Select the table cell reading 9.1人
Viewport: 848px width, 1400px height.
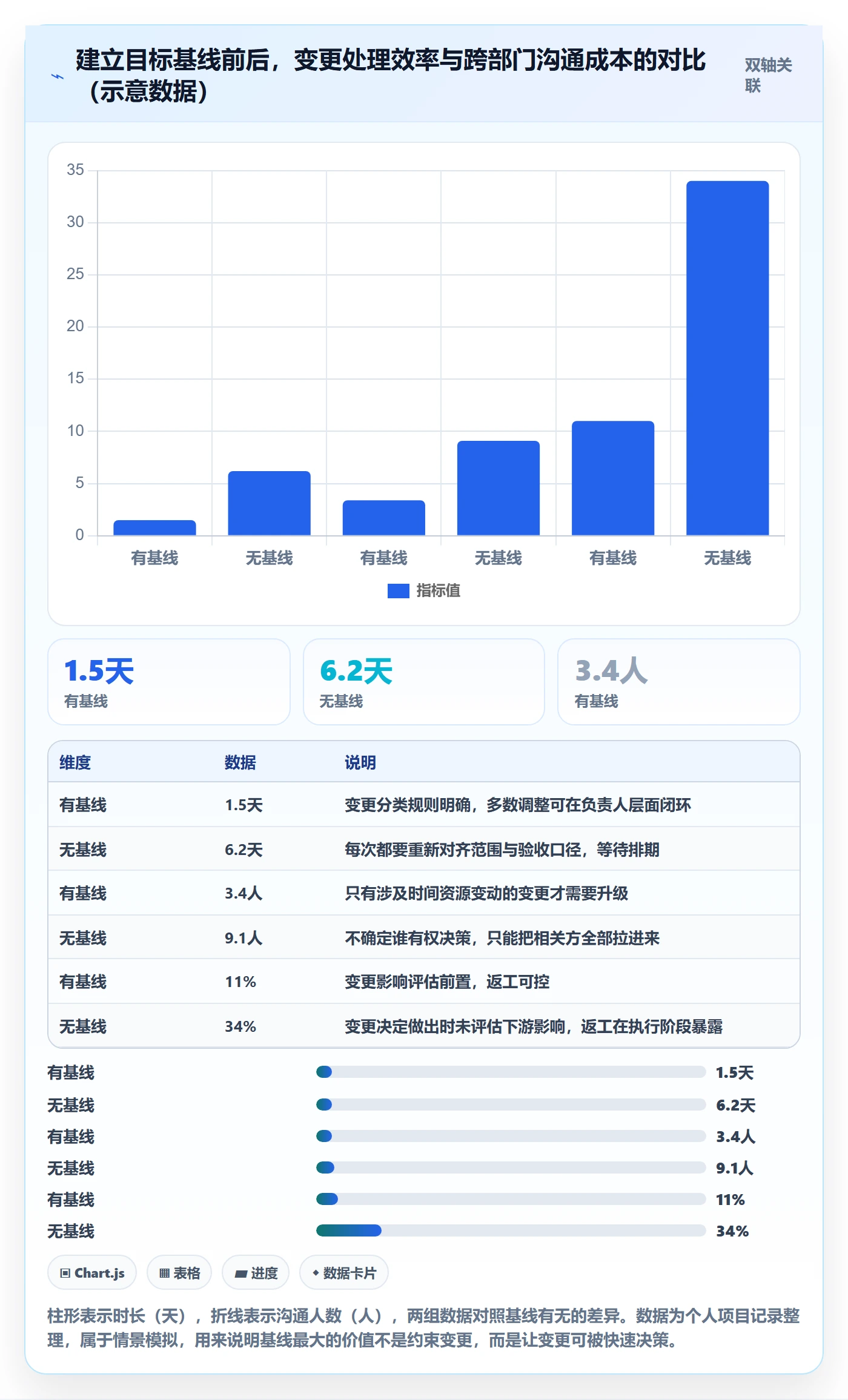pos(243,939)
